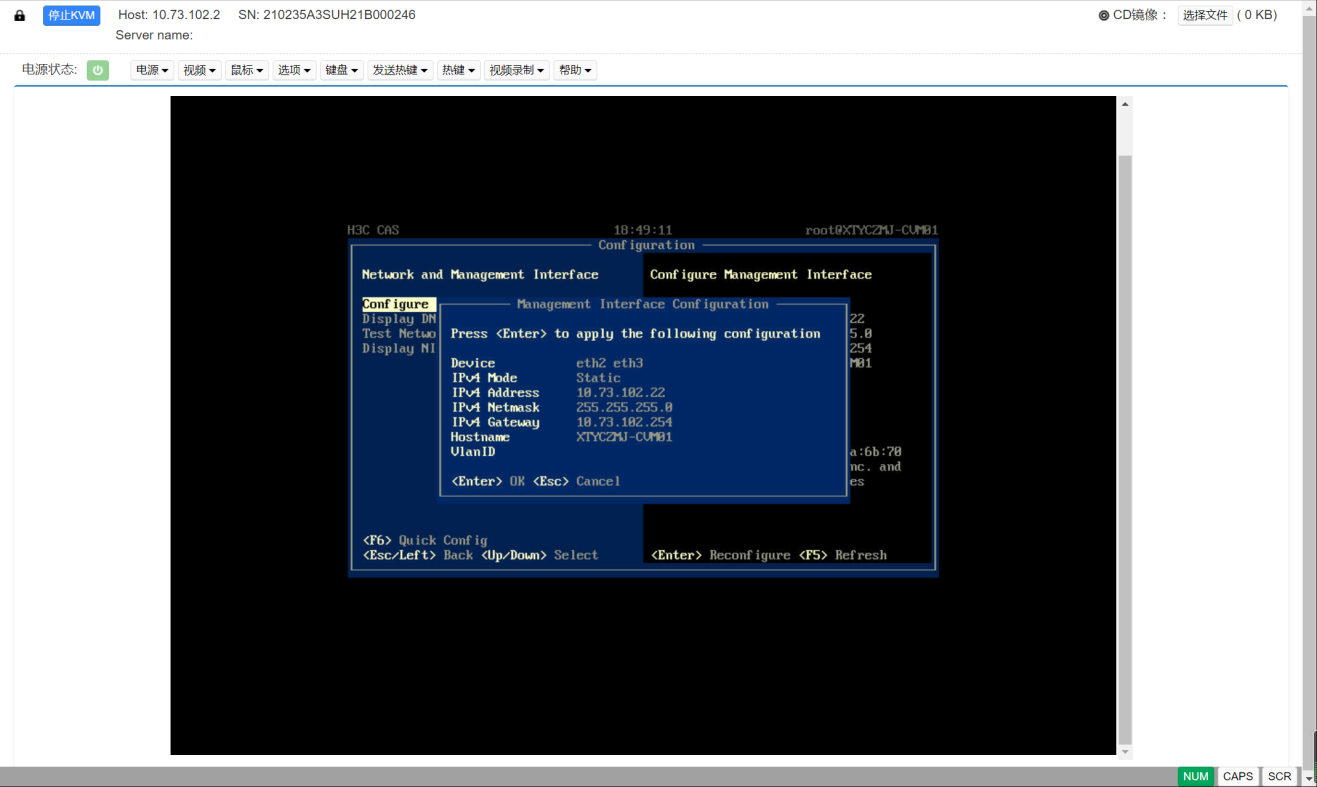Click the CD image disc icon
Screen dimensions: 1317x787
[x=1104, y=15]
